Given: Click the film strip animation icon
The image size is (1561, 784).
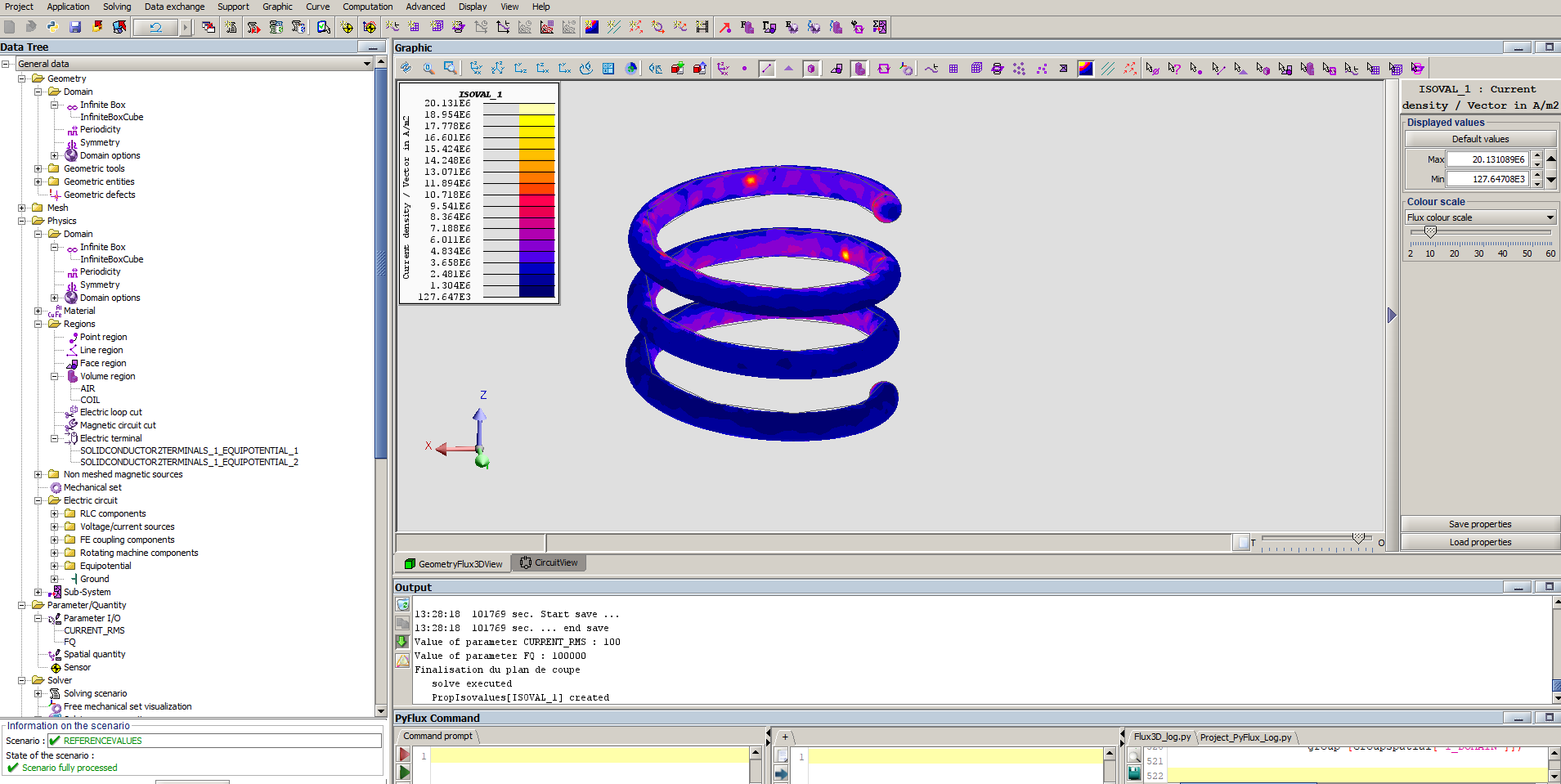Looking at the screenshot, I should tap(702, 27).
